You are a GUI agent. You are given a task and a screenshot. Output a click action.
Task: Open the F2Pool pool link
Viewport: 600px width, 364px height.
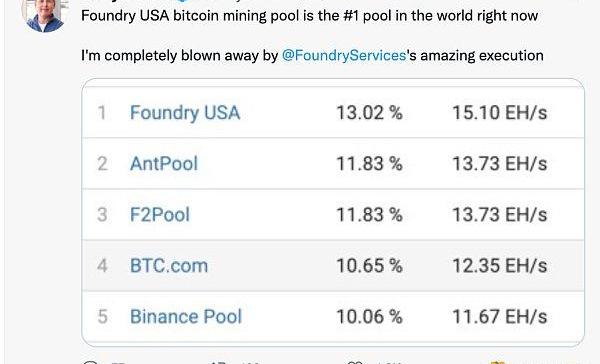tap(160, 215)
